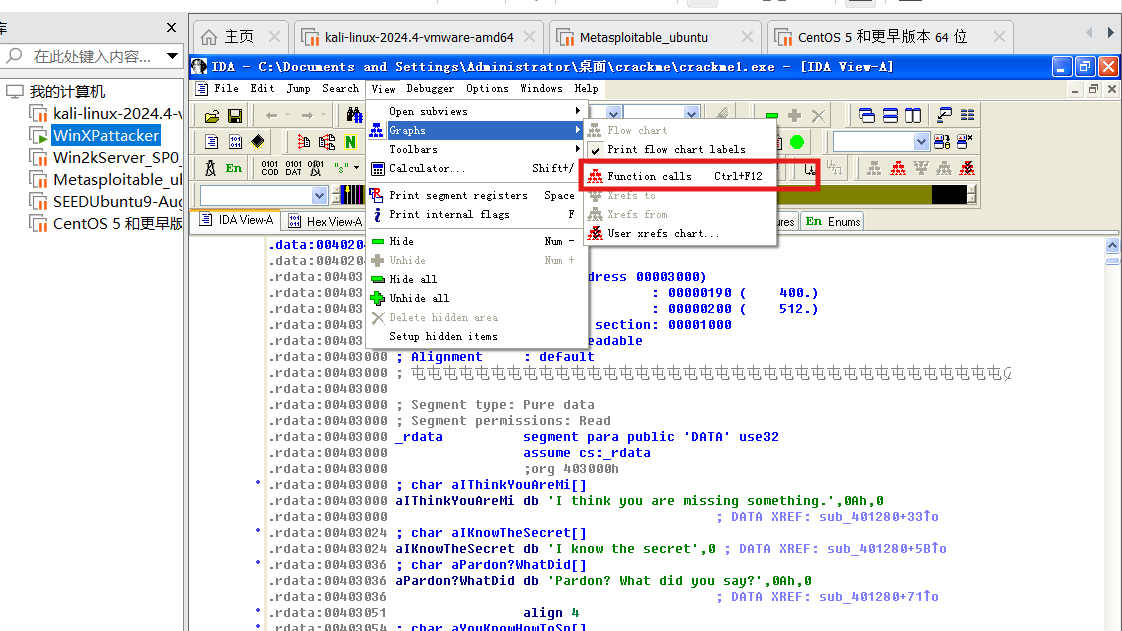Click the forward arrow navigation icon
The width and height of the screenshot is (1122, 631).
pyautogui.click(x=307, y=115)
